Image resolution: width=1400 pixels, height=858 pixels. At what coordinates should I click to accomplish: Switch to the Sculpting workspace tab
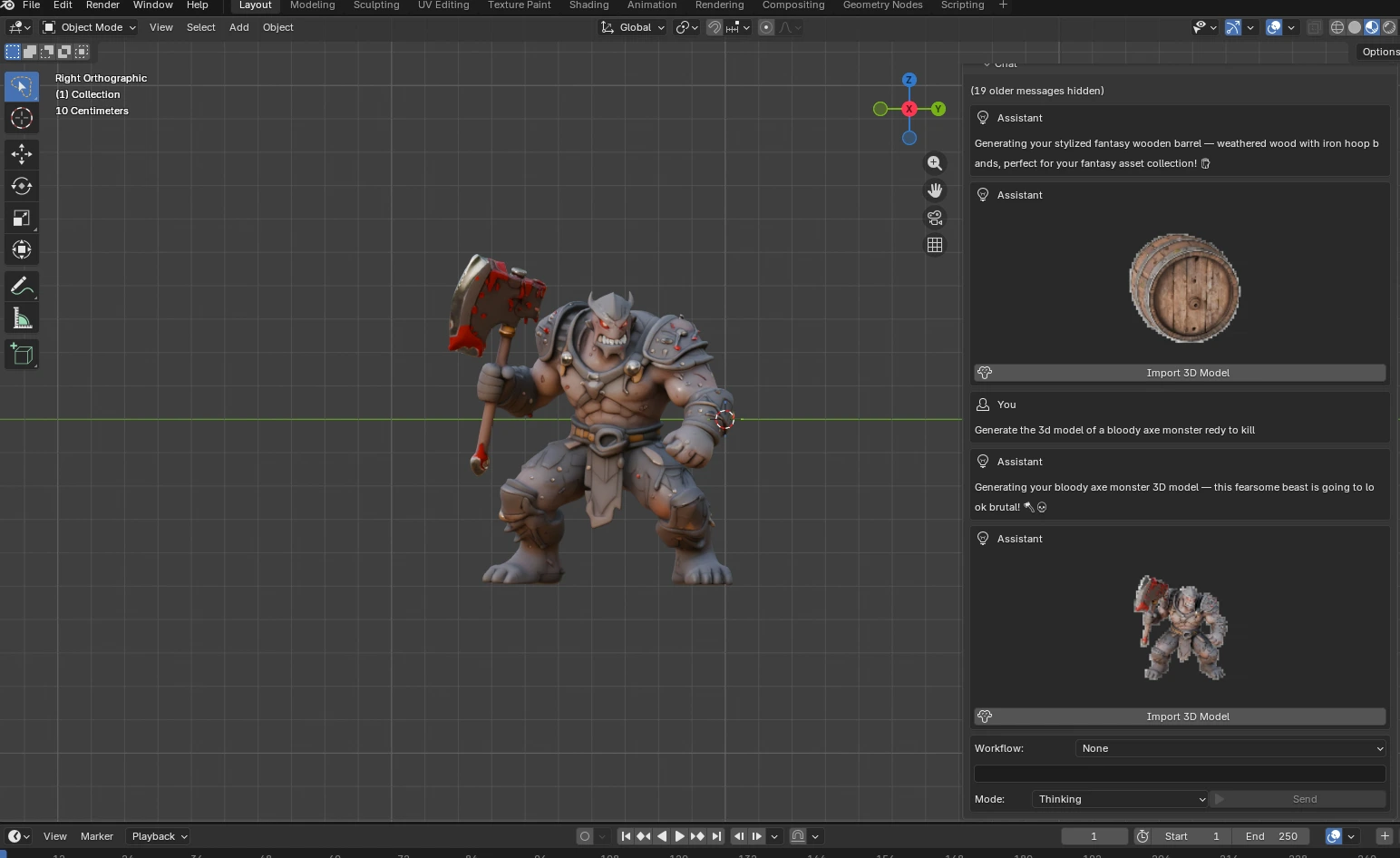pyautogui.click(x=376, y=5)
